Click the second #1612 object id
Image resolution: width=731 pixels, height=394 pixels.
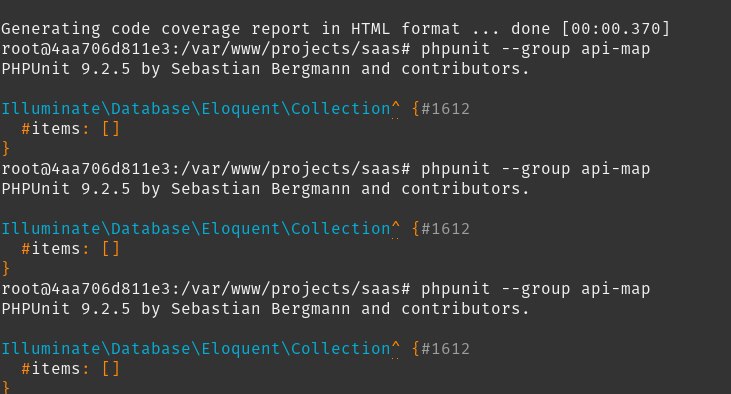[x=445, y=228]
